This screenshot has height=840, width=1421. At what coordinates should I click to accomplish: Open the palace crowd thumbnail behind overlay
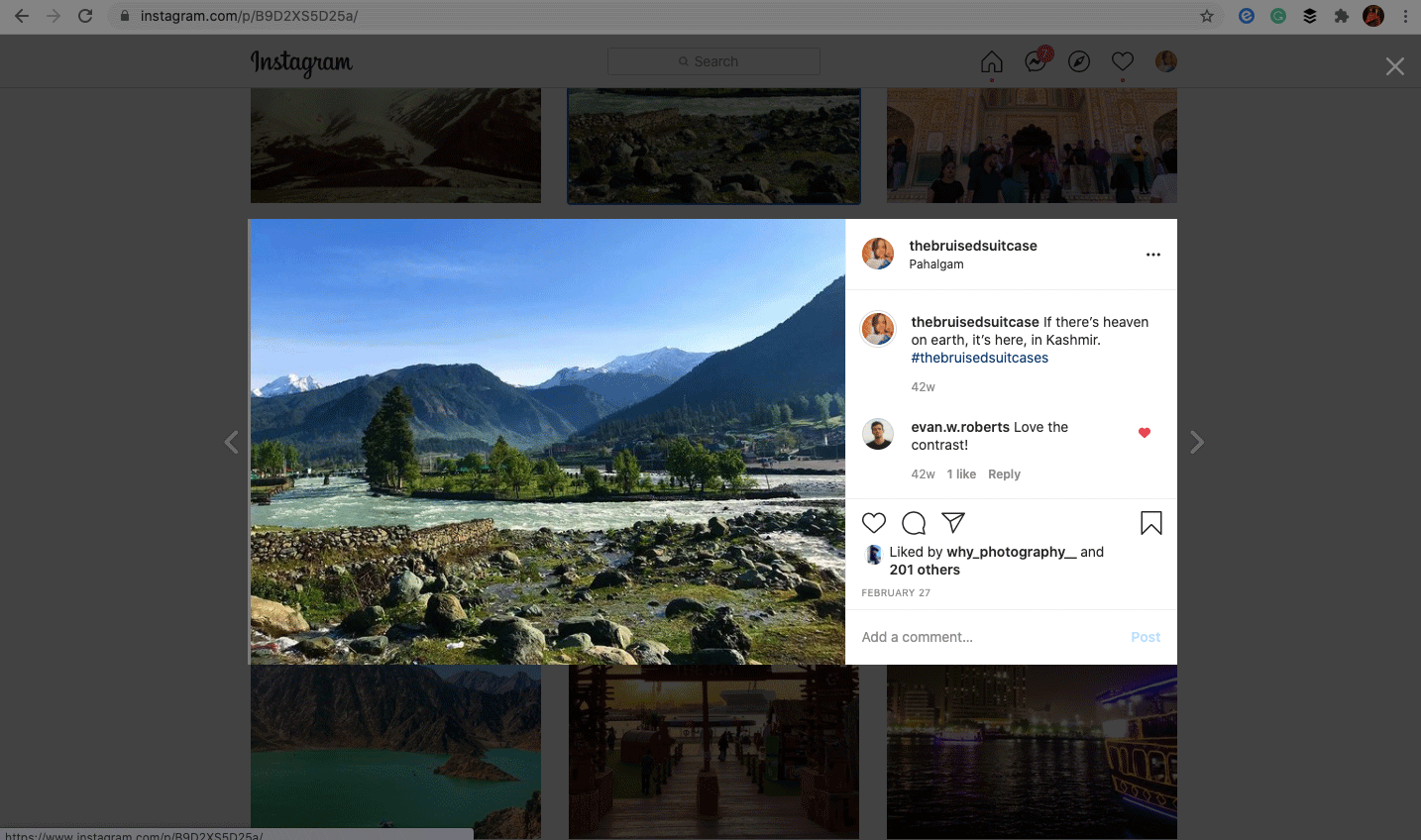(x=1032, y=146)
